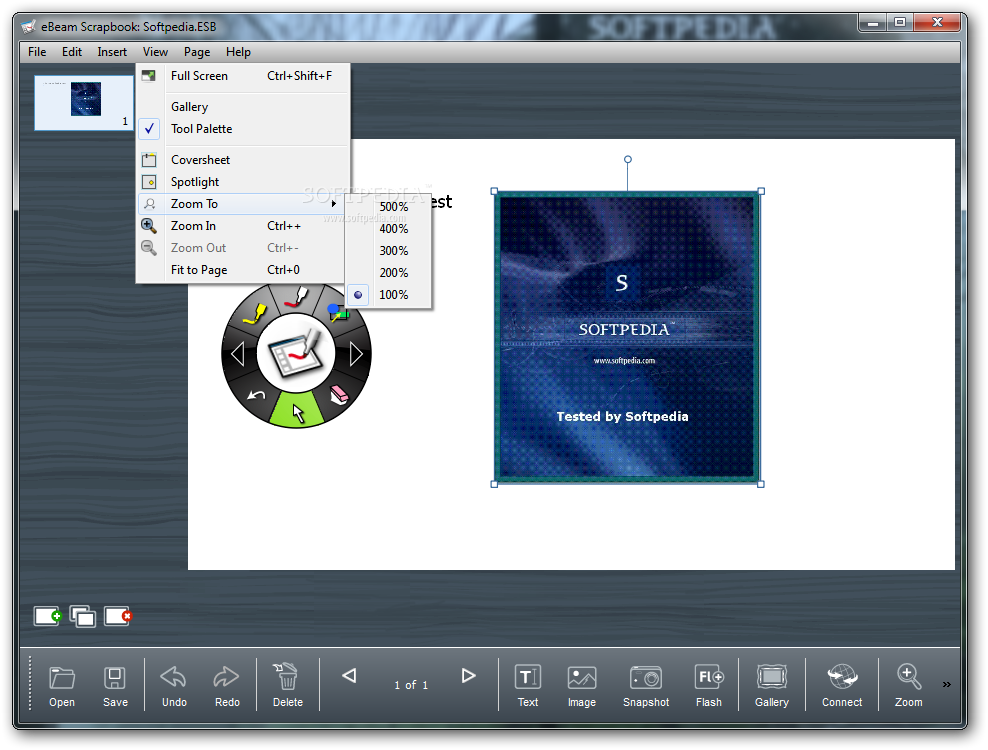This screenshot has width=988, height=750.
Task: Click the undo arrow on tool wheel
Action: 255,395
